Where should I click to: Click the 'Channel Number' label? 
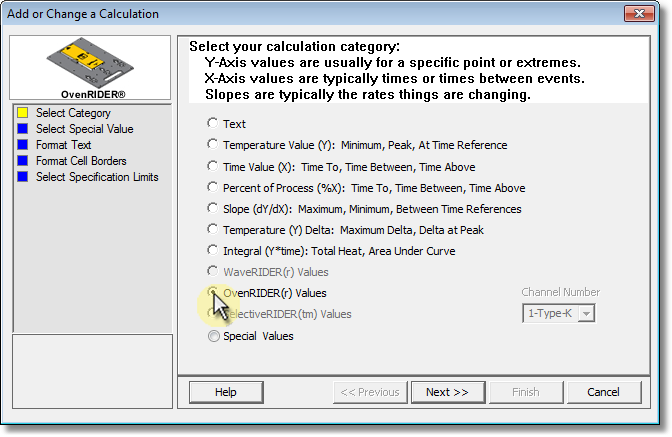click(x=561, y=292)
